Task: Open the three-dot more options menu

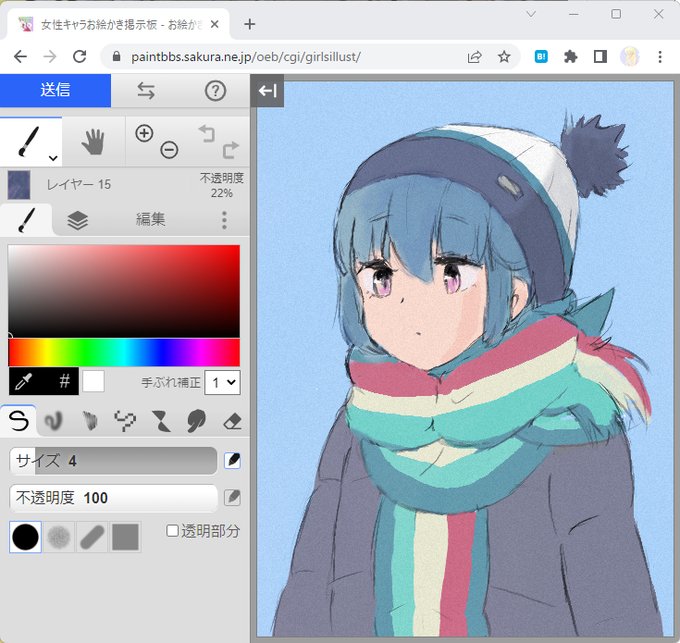Action: 224,220
